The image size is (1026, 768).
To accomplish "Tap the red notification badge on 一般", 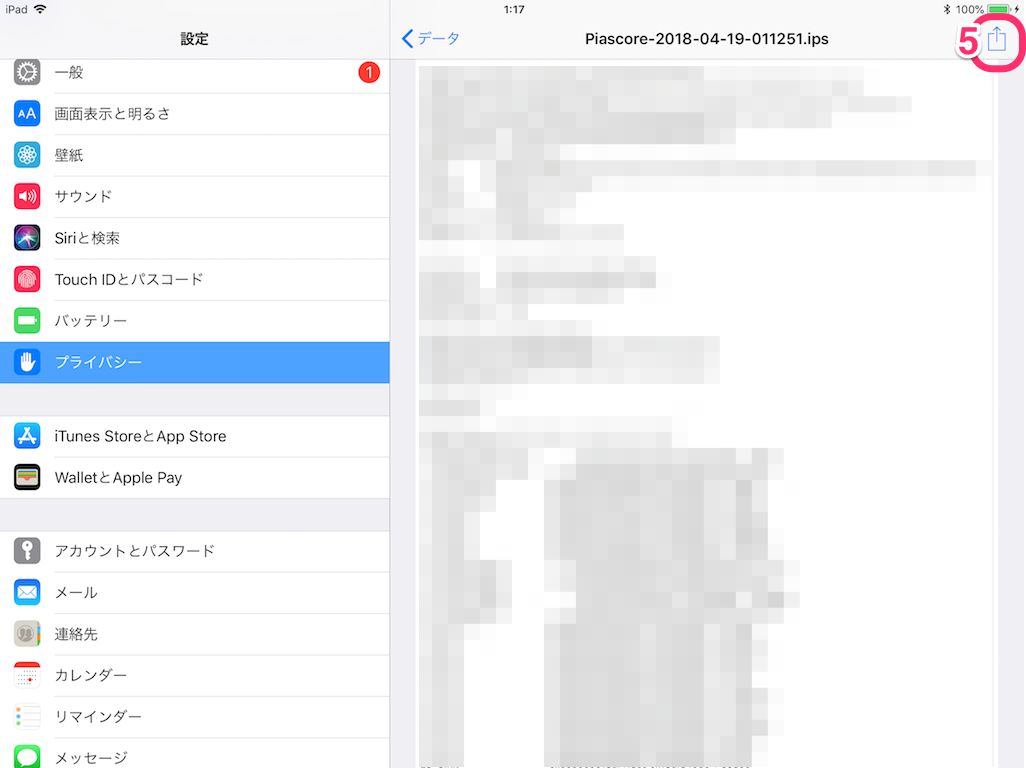I will pyautogui.click(x=368, y=72).
